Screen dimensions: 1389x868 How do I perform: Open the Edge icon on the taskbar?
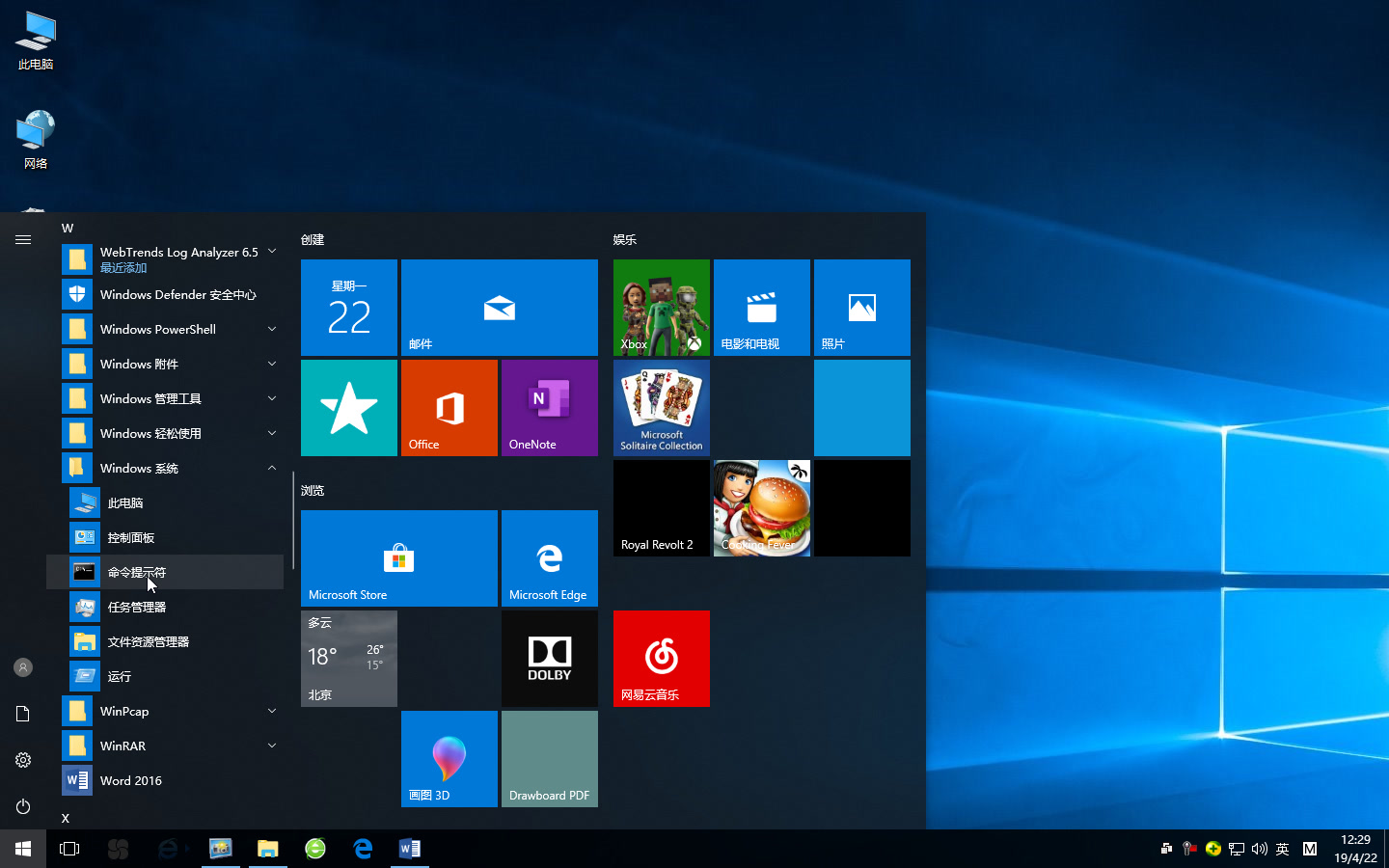pos(363,849)
